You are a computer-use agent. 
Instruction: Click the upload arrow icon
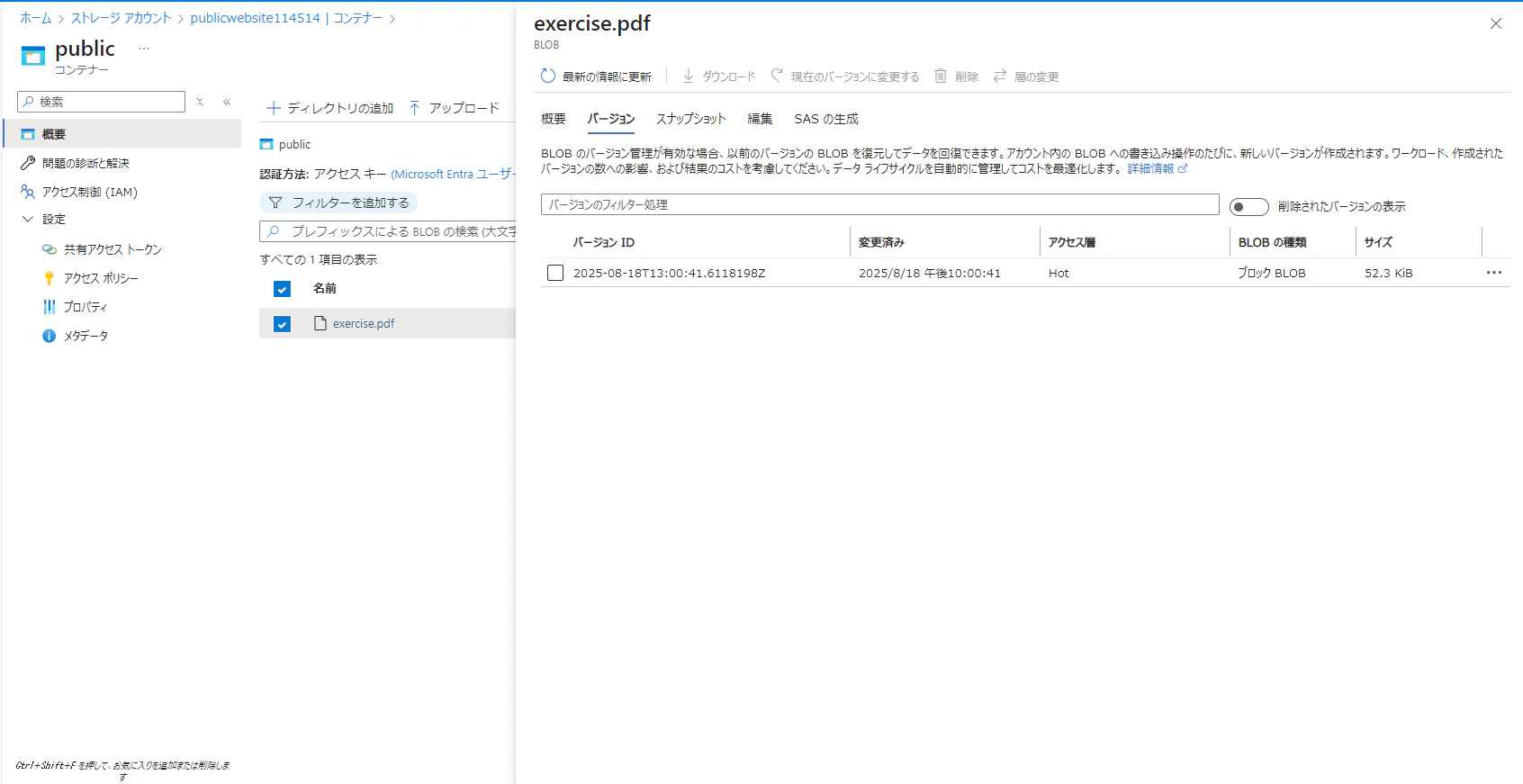pos(415,108)
